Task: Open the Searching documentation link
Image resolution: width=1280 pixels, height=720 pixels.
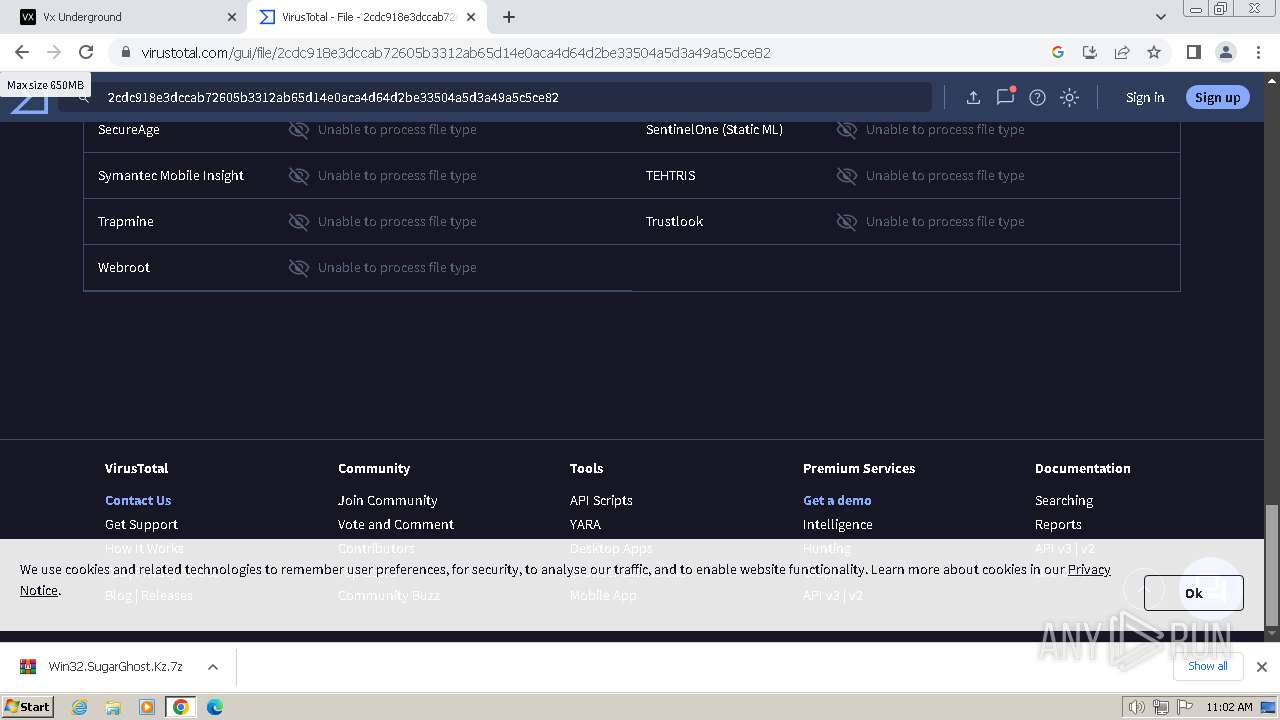Action: pos(1064,500)
